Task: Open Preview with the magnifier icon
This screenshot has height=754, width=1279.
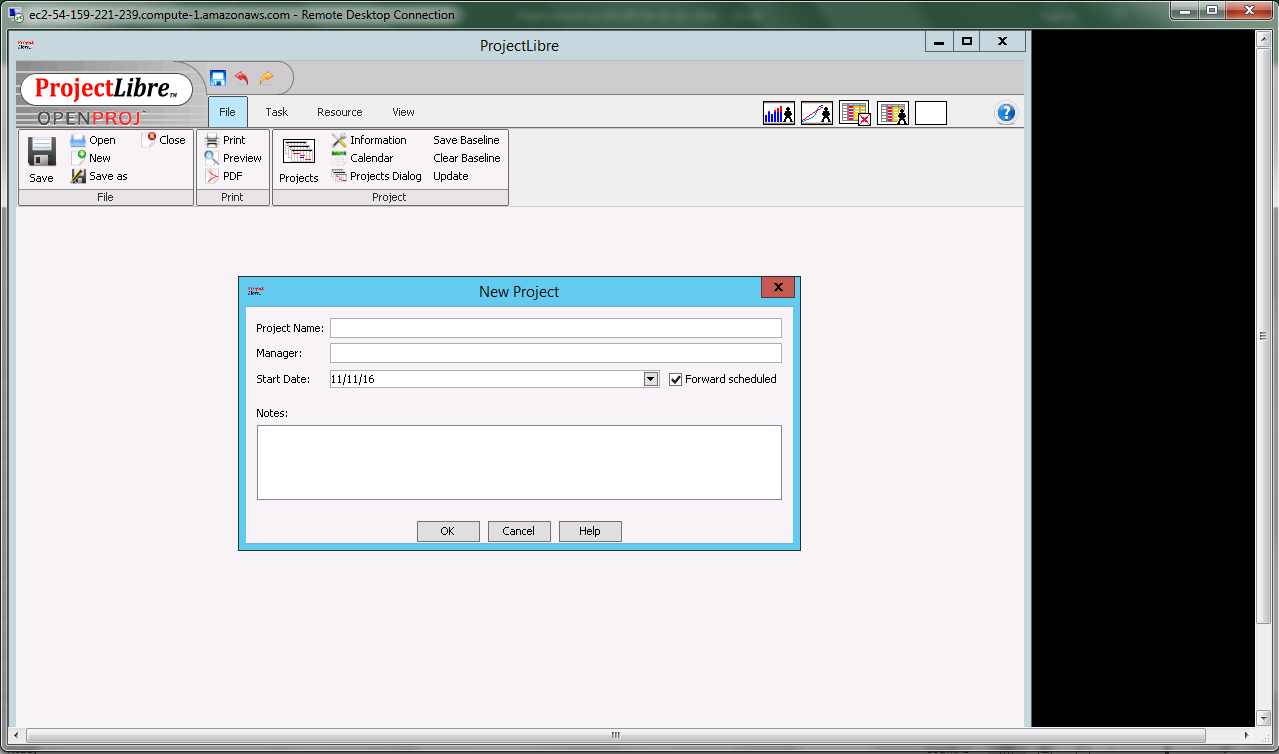Action: coord(212,158)
